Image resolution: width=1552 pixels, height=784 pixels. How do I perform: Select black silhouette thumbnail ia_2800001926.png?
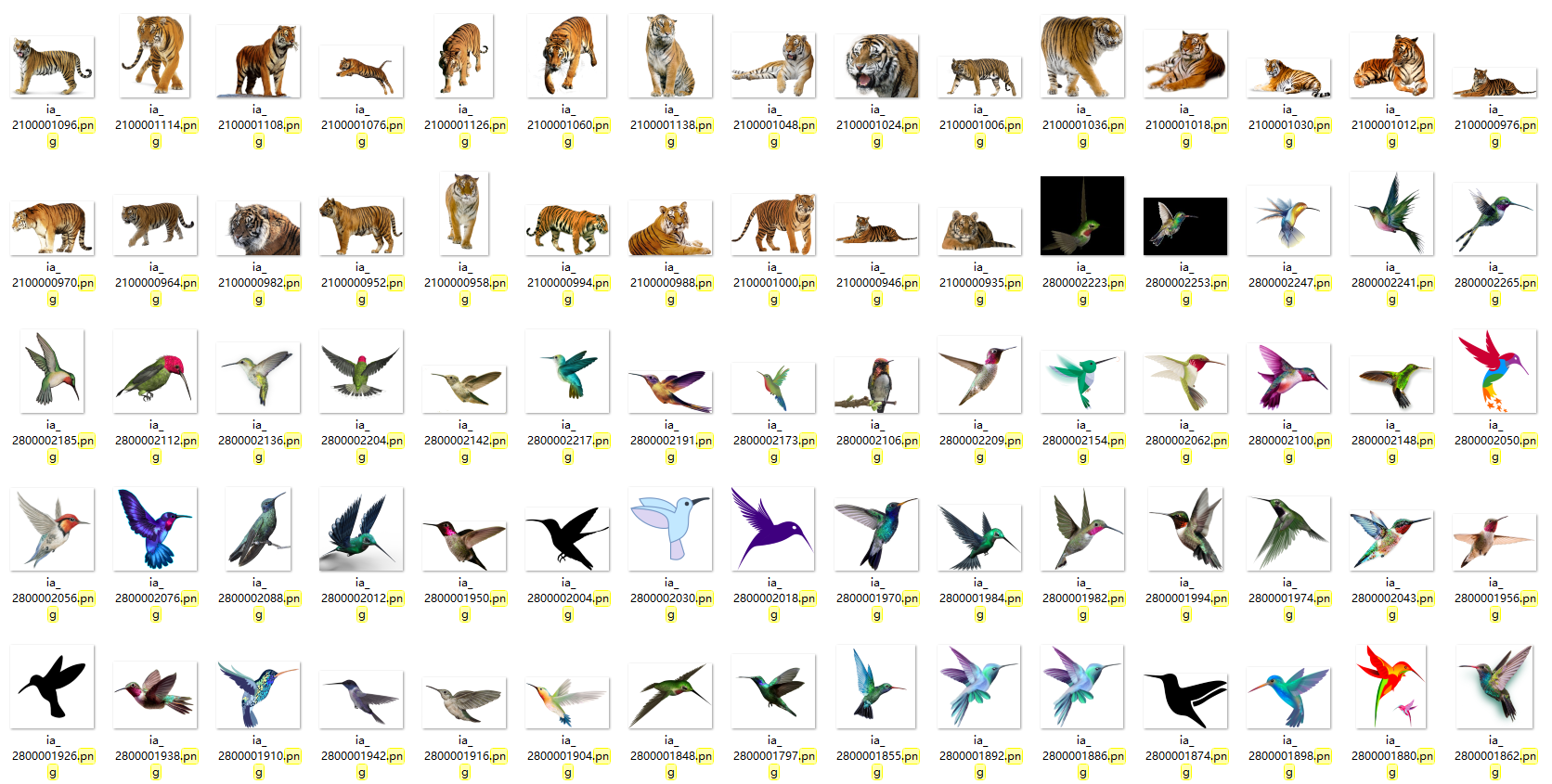click(52, 687)
